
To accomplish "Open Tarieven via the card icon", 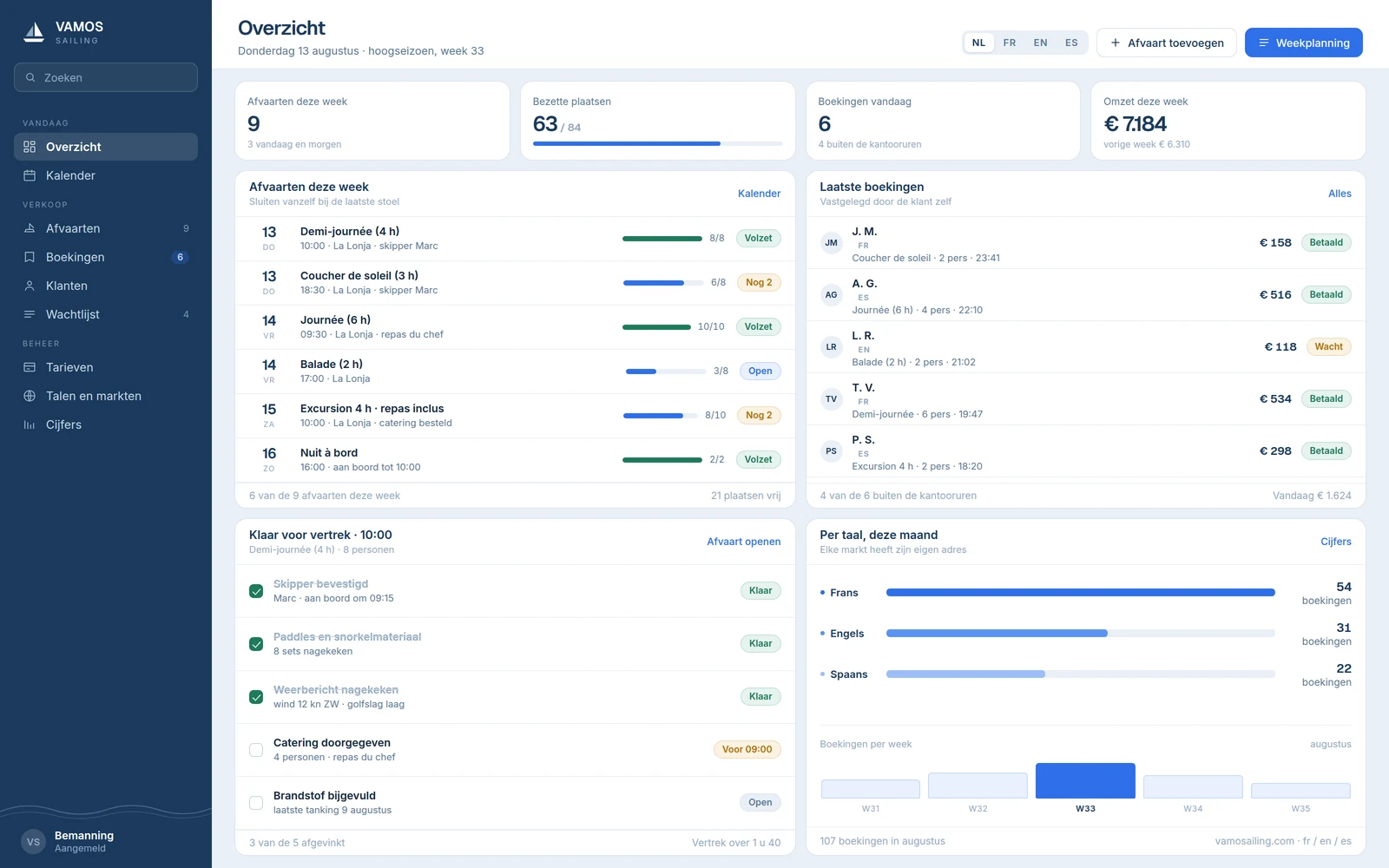I will coord(30,367).
